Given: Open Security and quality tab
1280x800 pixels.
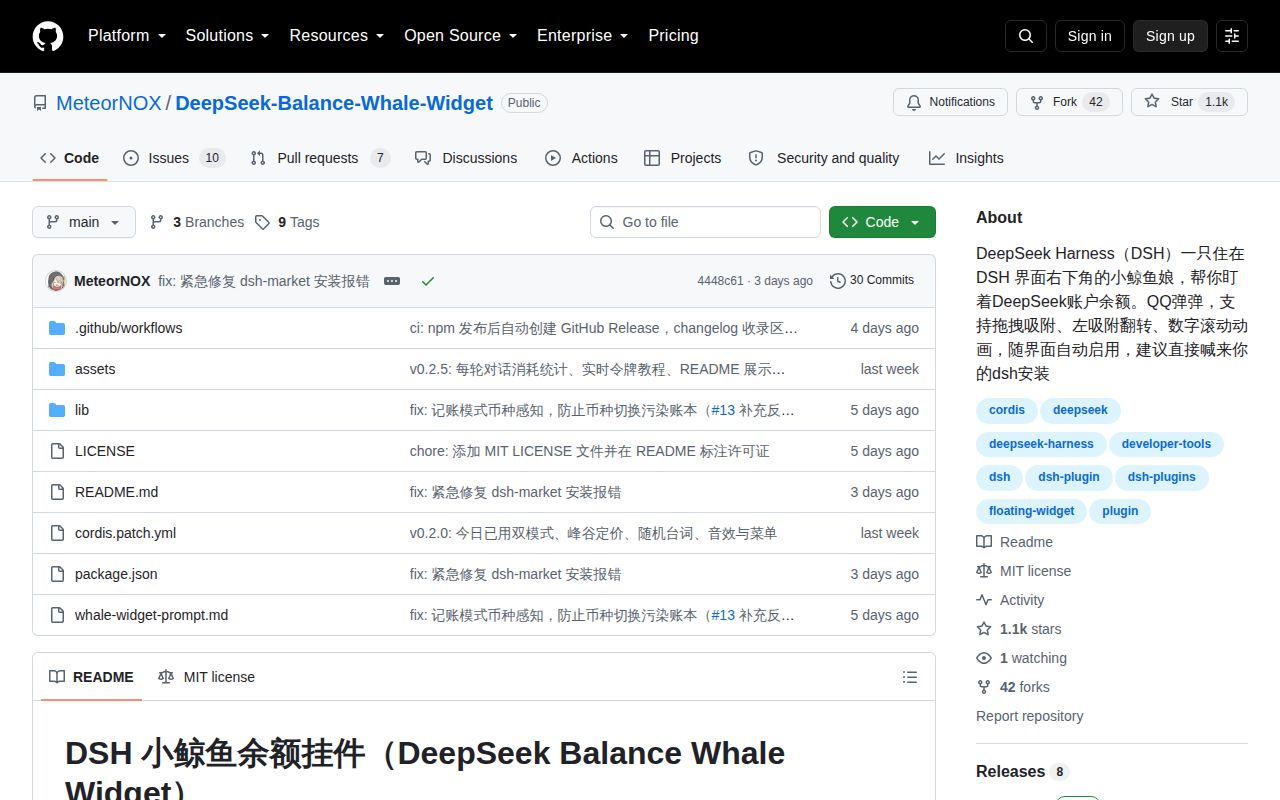Looking at the screenshot, I should click(x=824, y=158).
